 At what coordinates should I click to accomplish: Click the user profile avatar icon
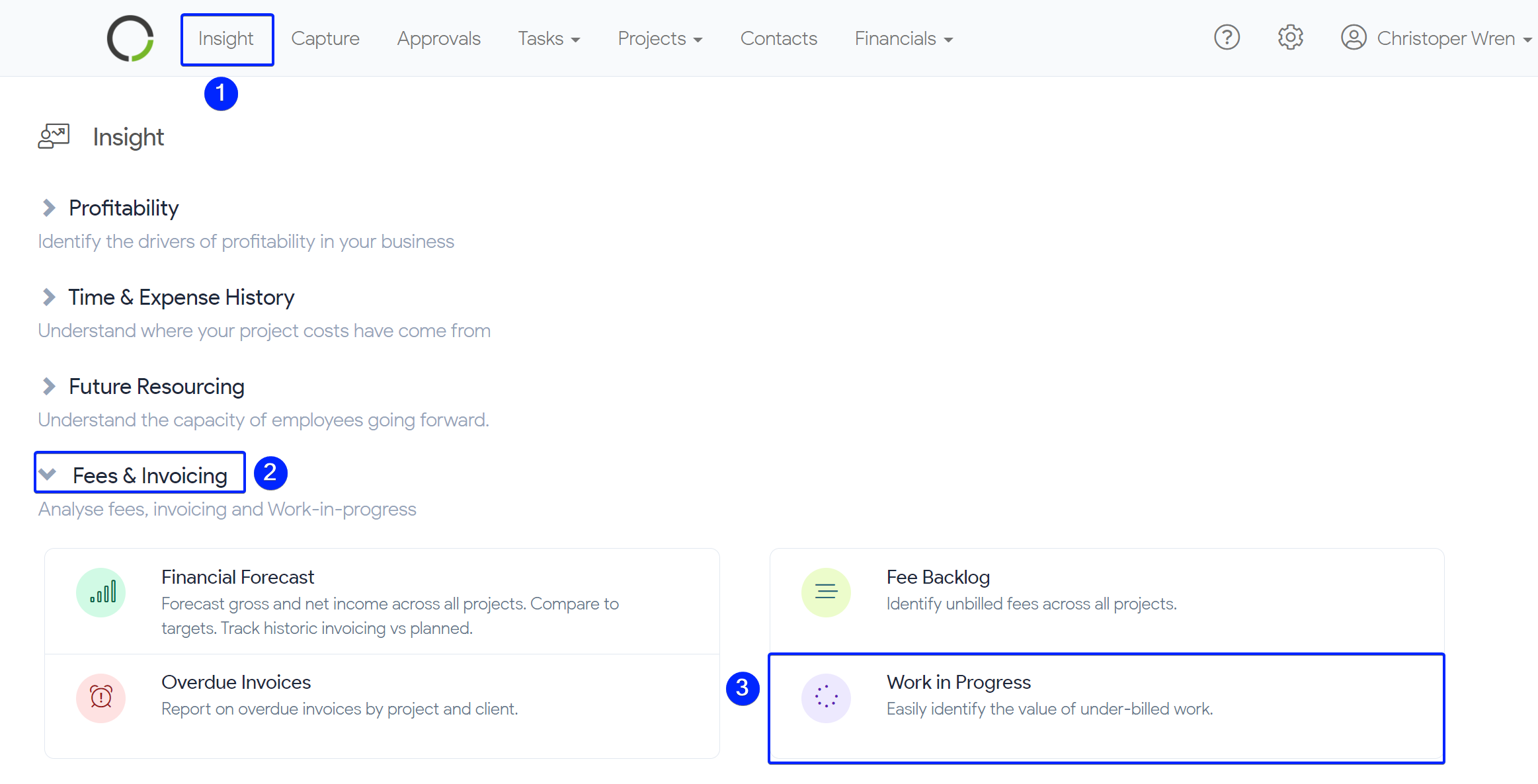(1354, 38)
